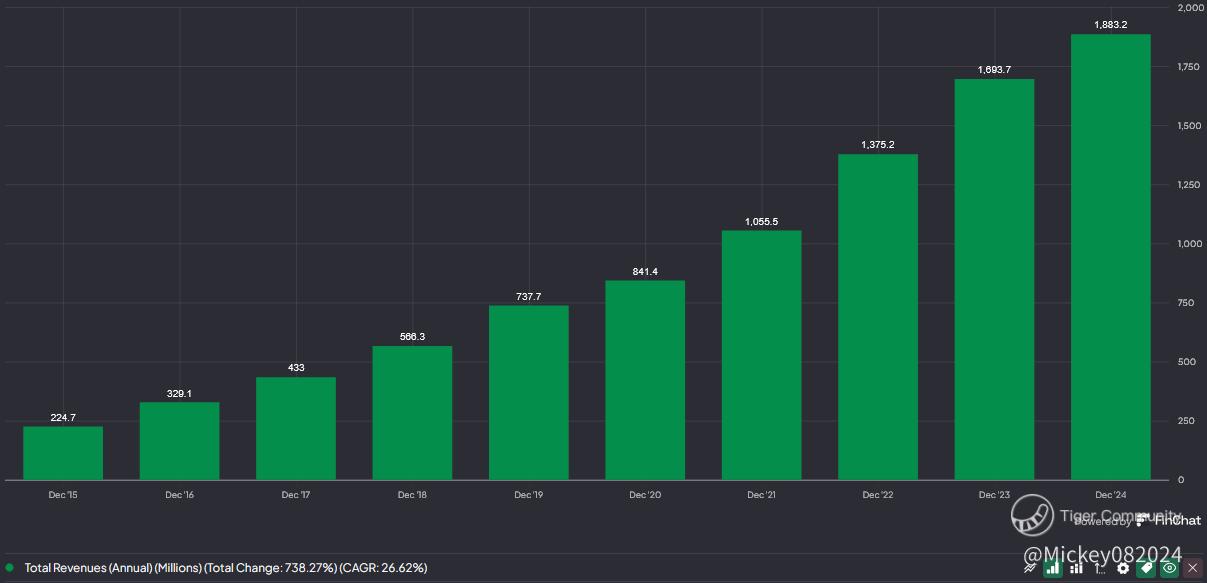
Task: Open the axis options icon
Action: [x=1099, y=568]
